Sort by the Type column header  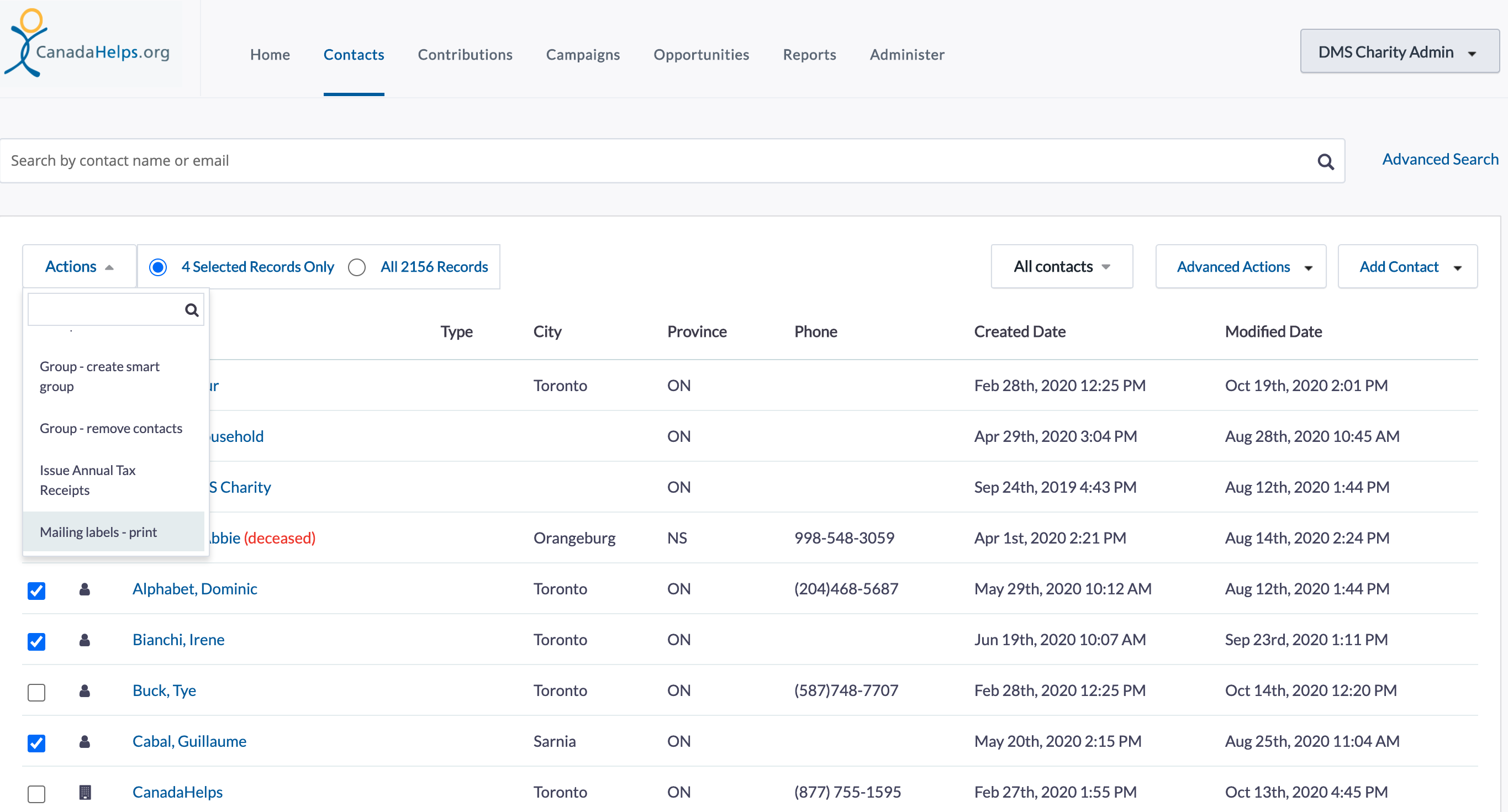tap(457, 332)
